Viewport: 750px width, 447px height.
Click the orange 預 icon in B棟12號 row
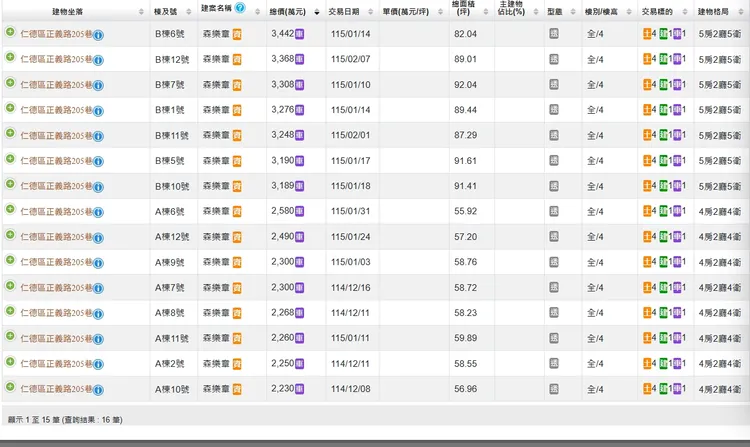coord(237,60)
